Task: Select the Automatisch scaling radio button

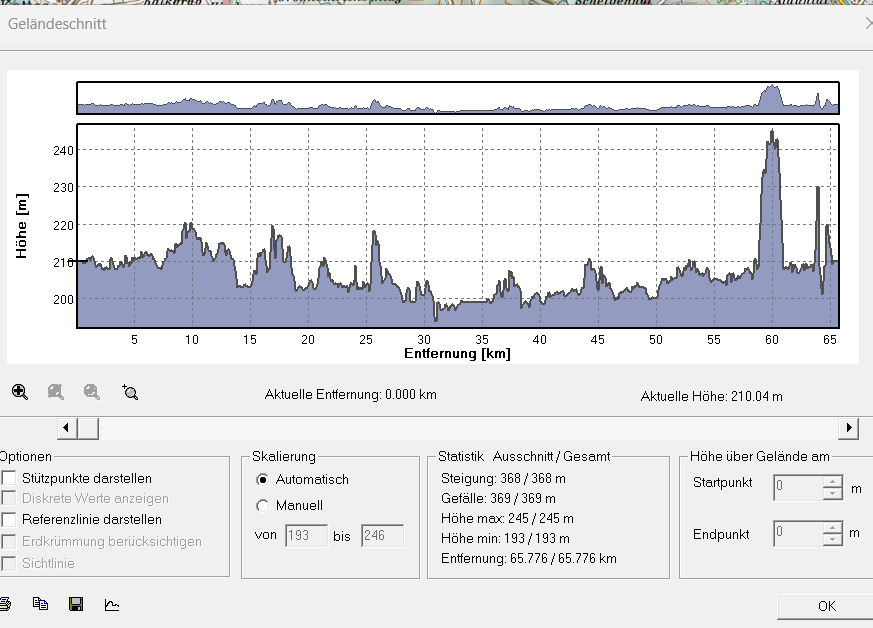Action: 262,479
